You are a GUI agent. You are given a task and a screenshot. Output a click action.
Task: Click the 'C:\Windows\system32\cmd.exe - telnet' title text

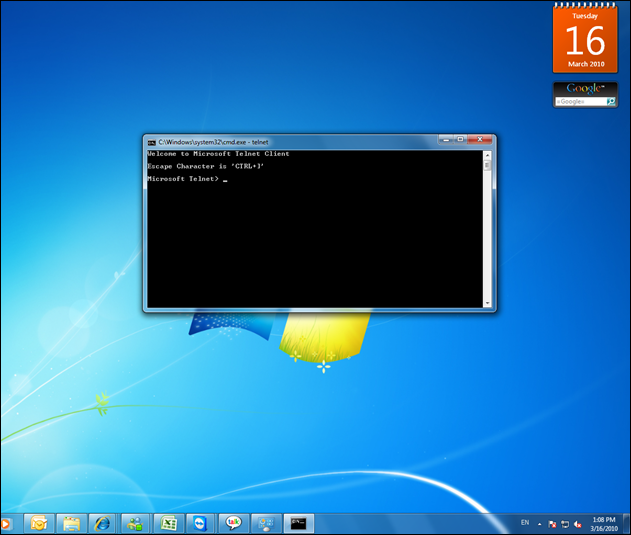[x=213, y=142]
